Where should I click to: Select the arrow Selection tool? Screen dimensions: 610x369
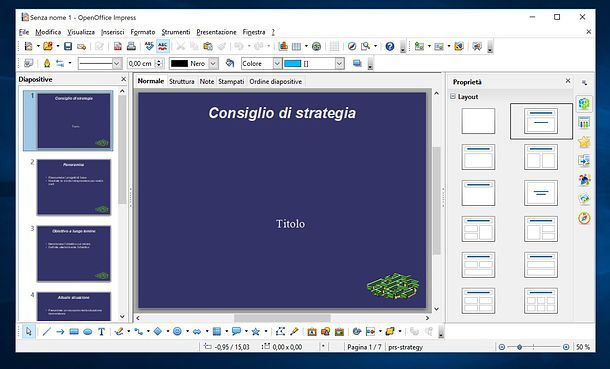pos(28,332)
